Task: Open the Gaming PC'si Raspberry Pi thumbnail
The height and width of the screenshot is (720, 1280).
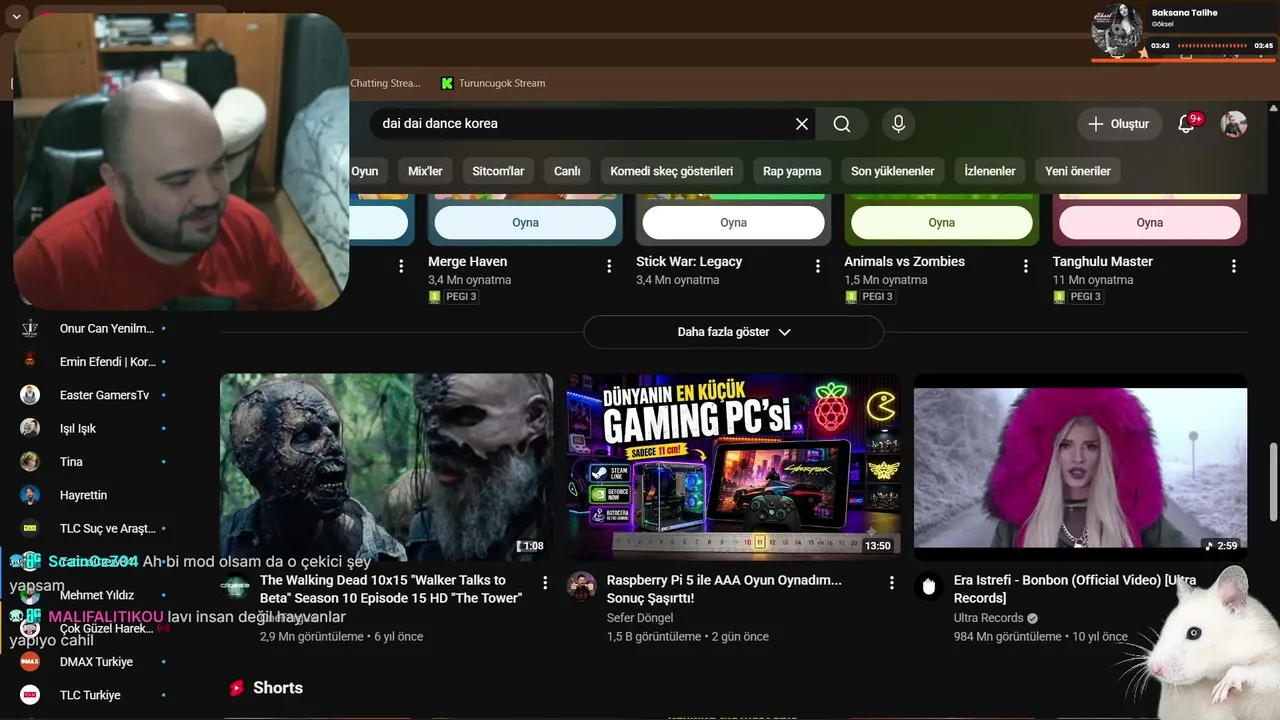Action: 734,467
